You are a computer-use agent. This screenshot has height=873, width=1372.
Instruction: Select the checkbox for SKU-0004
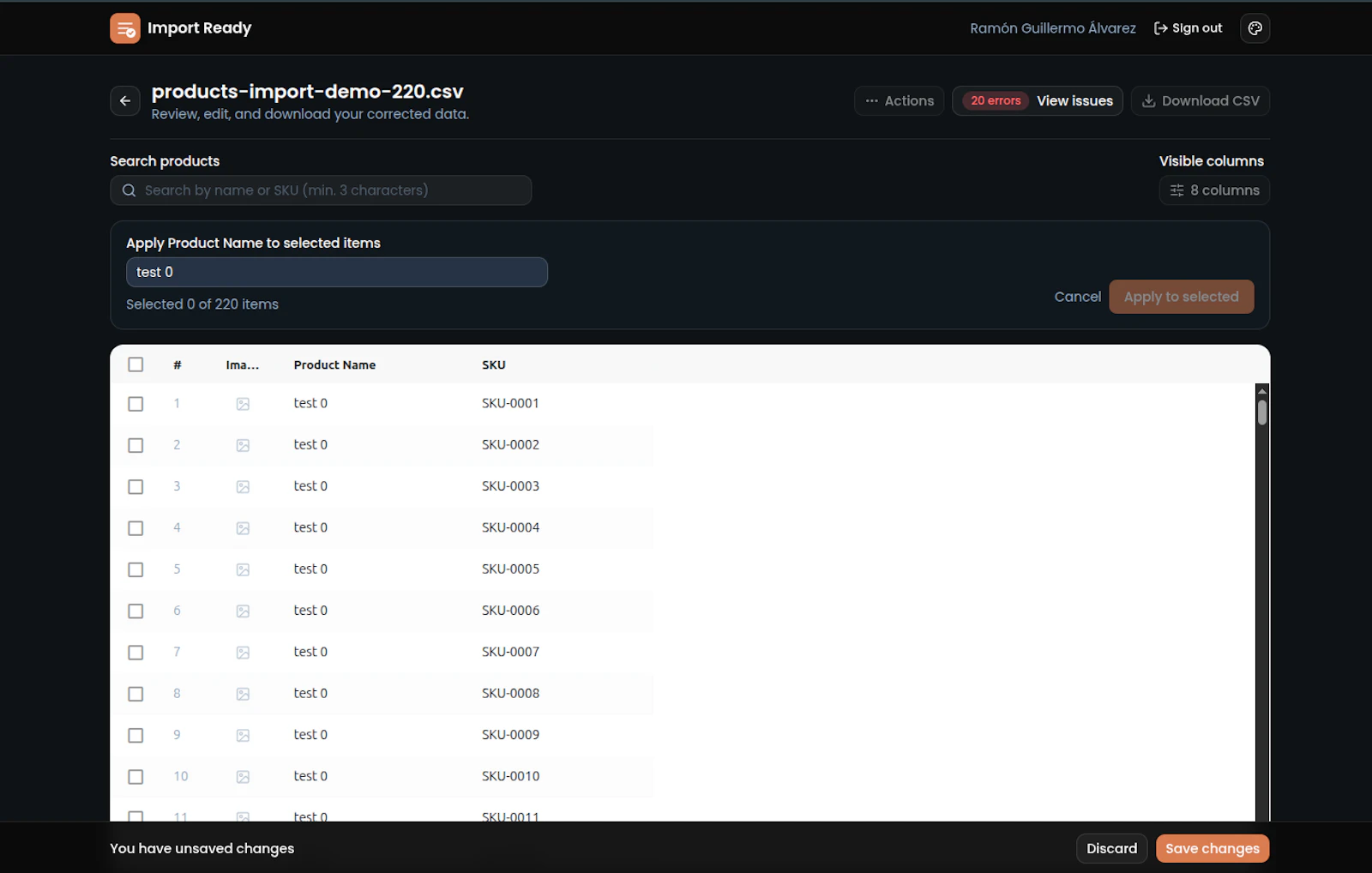click(x=135, y=528)
